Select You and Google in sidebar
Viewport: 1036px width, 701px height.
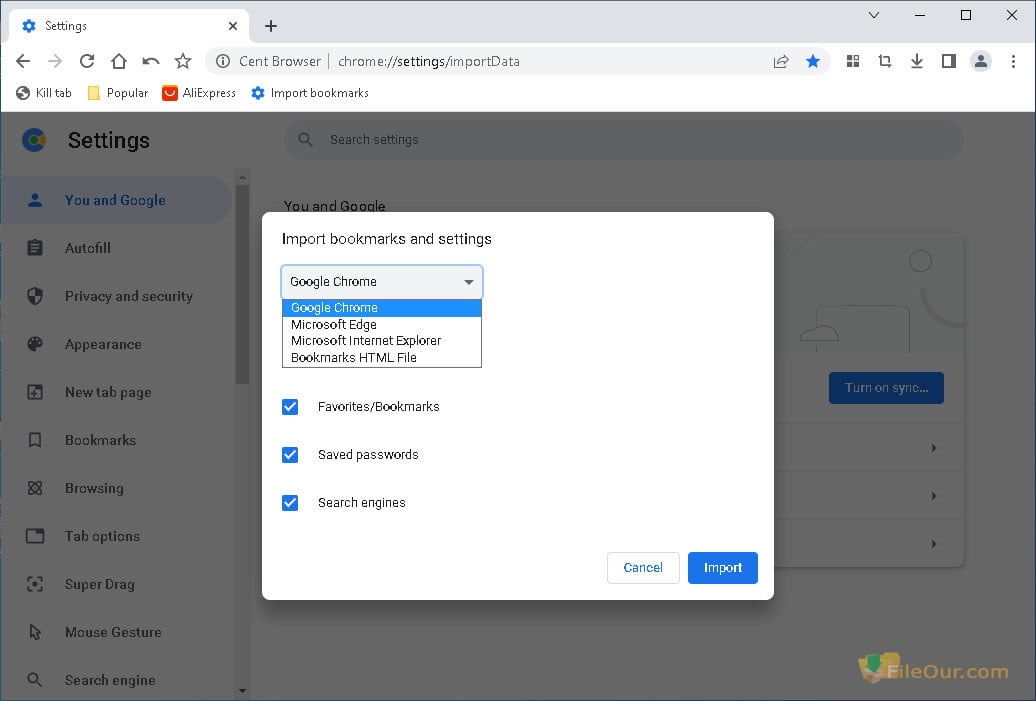coord(116,200)
